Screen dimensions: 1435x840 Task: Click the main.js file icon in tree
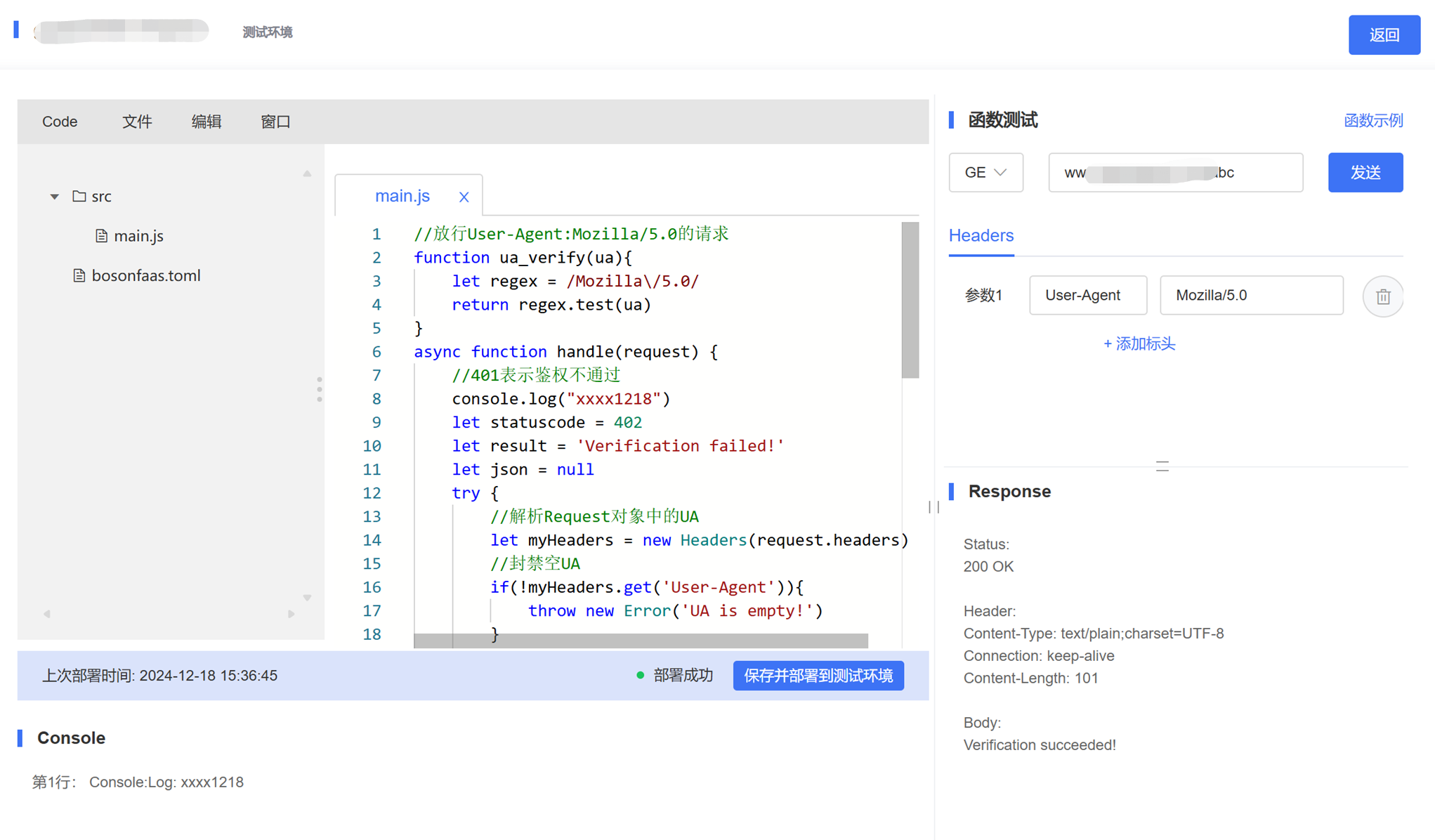102,236
